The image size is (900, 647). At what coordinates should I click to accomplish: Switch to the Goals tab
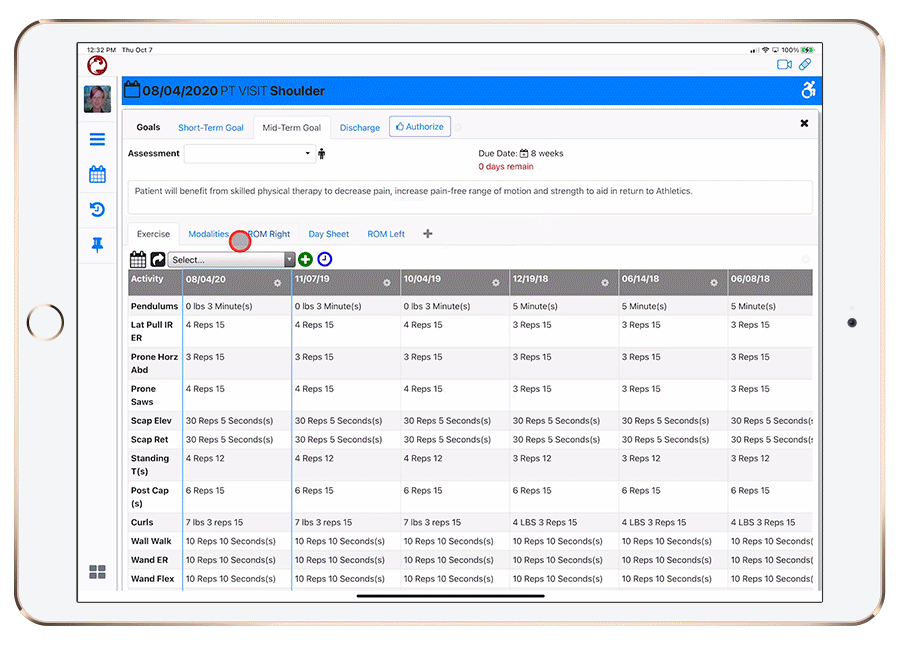click(148, 127)
